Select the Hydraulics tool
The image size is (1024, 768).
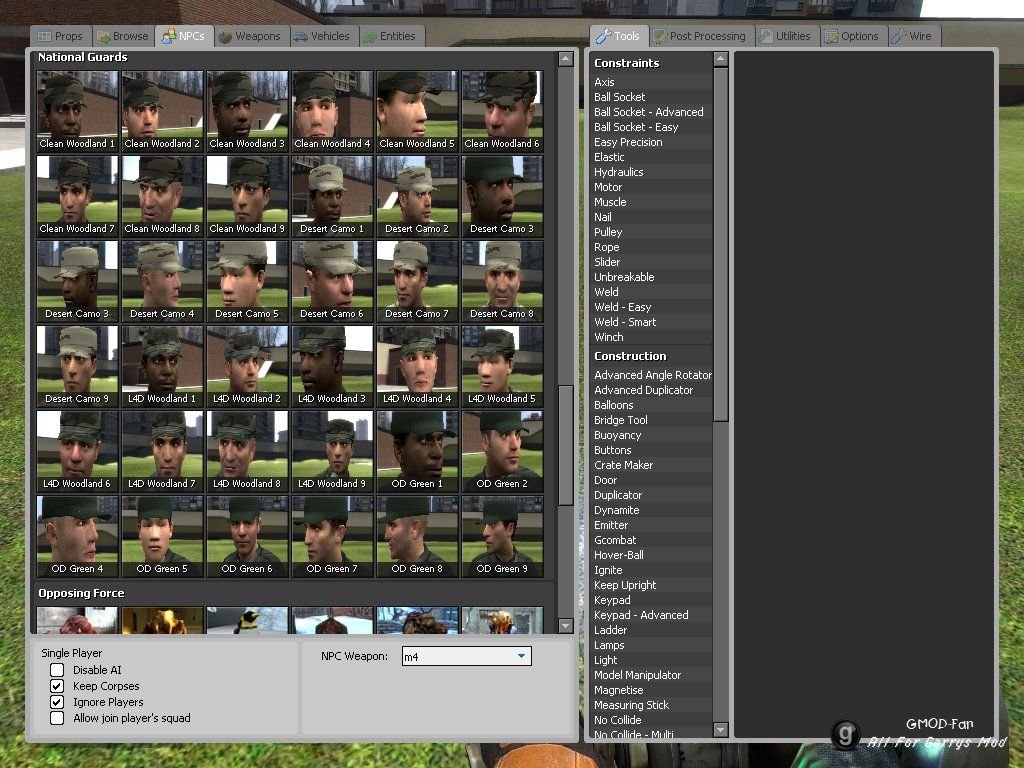[652, 172]
